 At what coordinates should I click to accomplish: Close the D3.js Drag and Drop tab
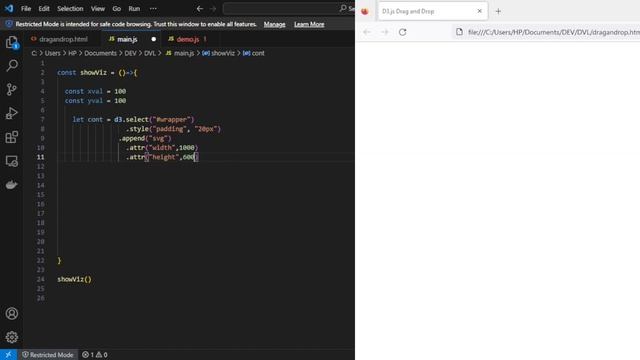(x=480, y=11)
